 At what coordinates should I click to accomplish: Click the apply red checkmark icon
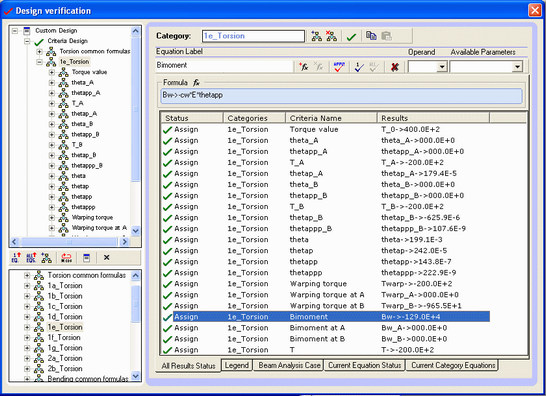[x=339, y=67]
